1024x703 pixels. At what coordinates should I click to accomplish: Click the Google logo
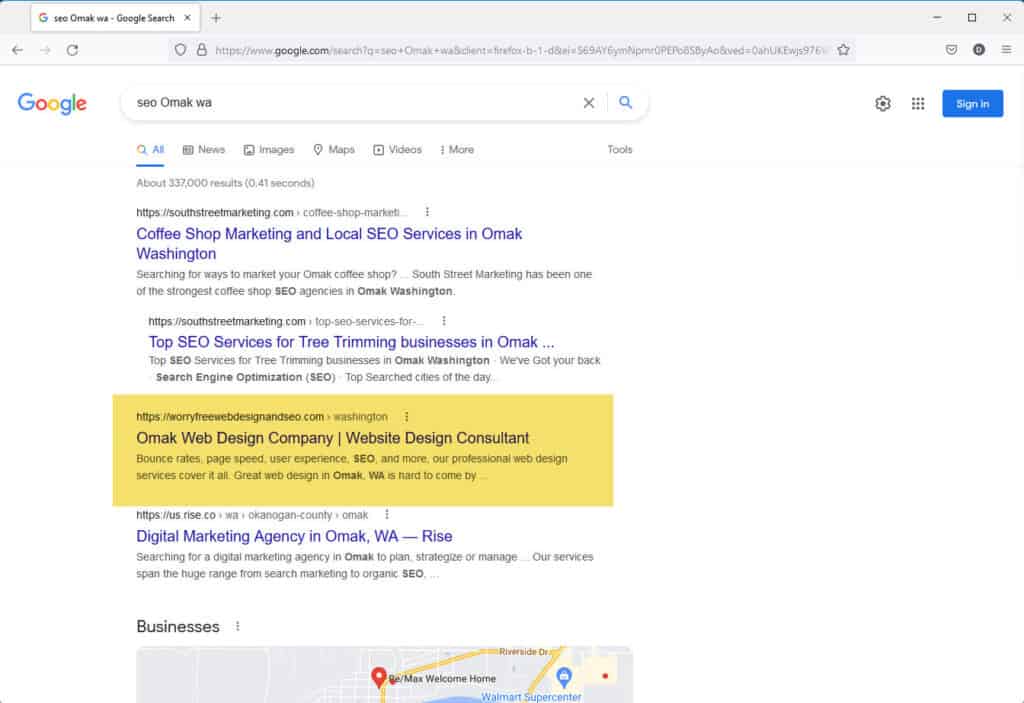click(52, 103)
